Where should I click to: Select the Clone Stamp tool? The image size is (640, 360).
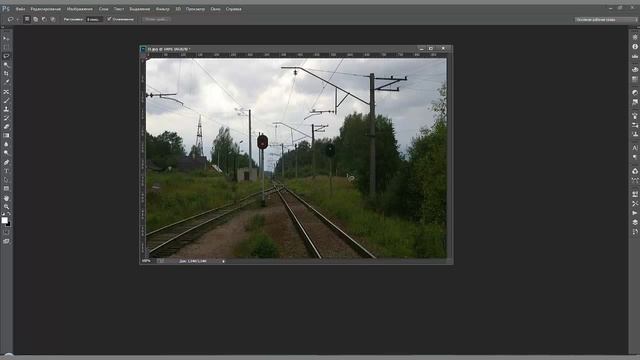click(x=6, y=109)
